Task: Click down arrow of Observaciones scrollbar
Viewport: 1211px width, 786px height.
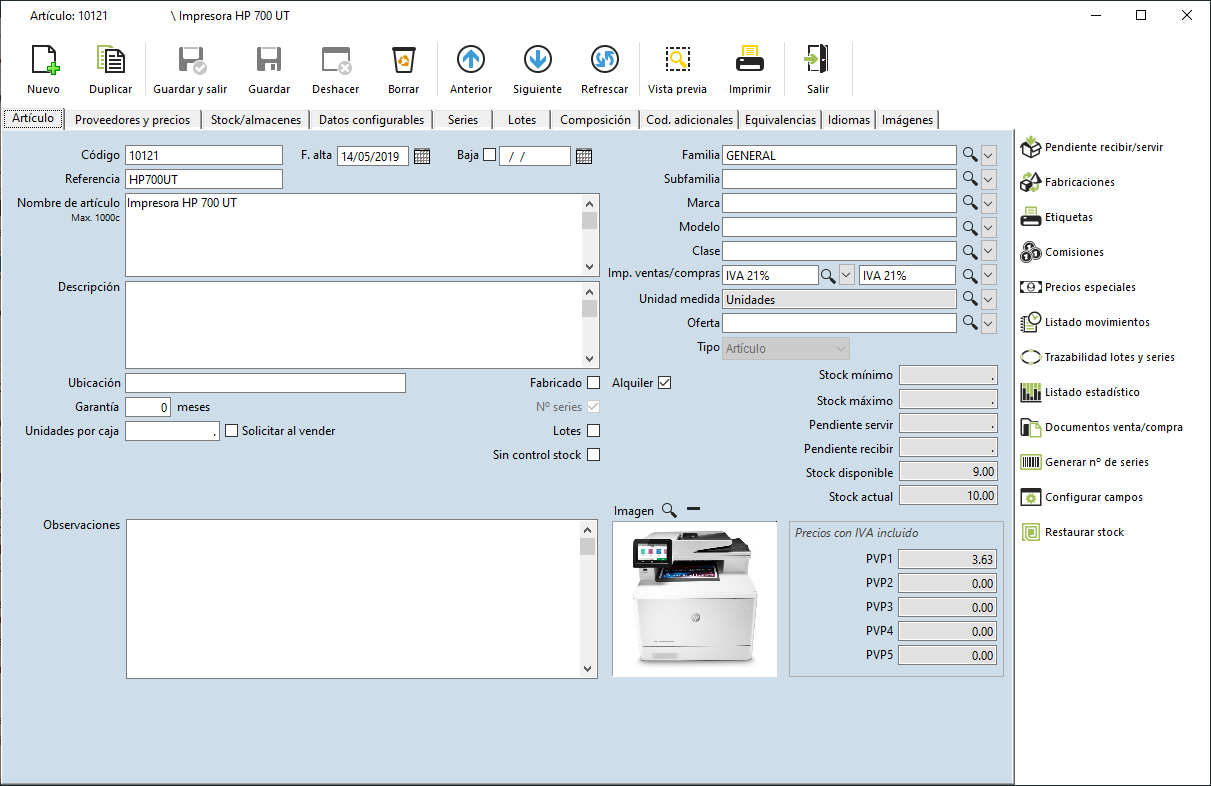Action: (x=589, y=669)
